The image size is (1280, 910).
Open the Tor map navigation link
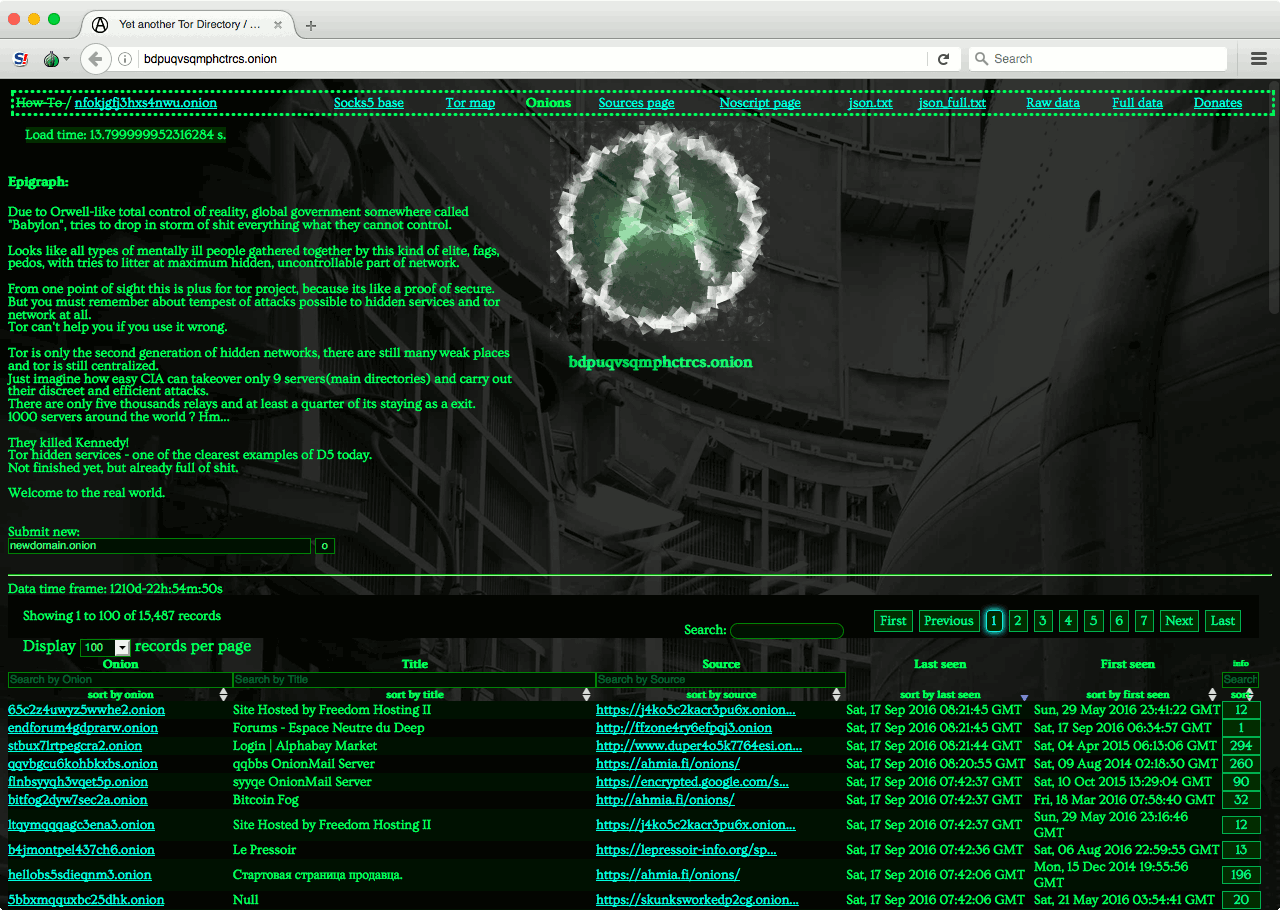click(x=470, y=103)
